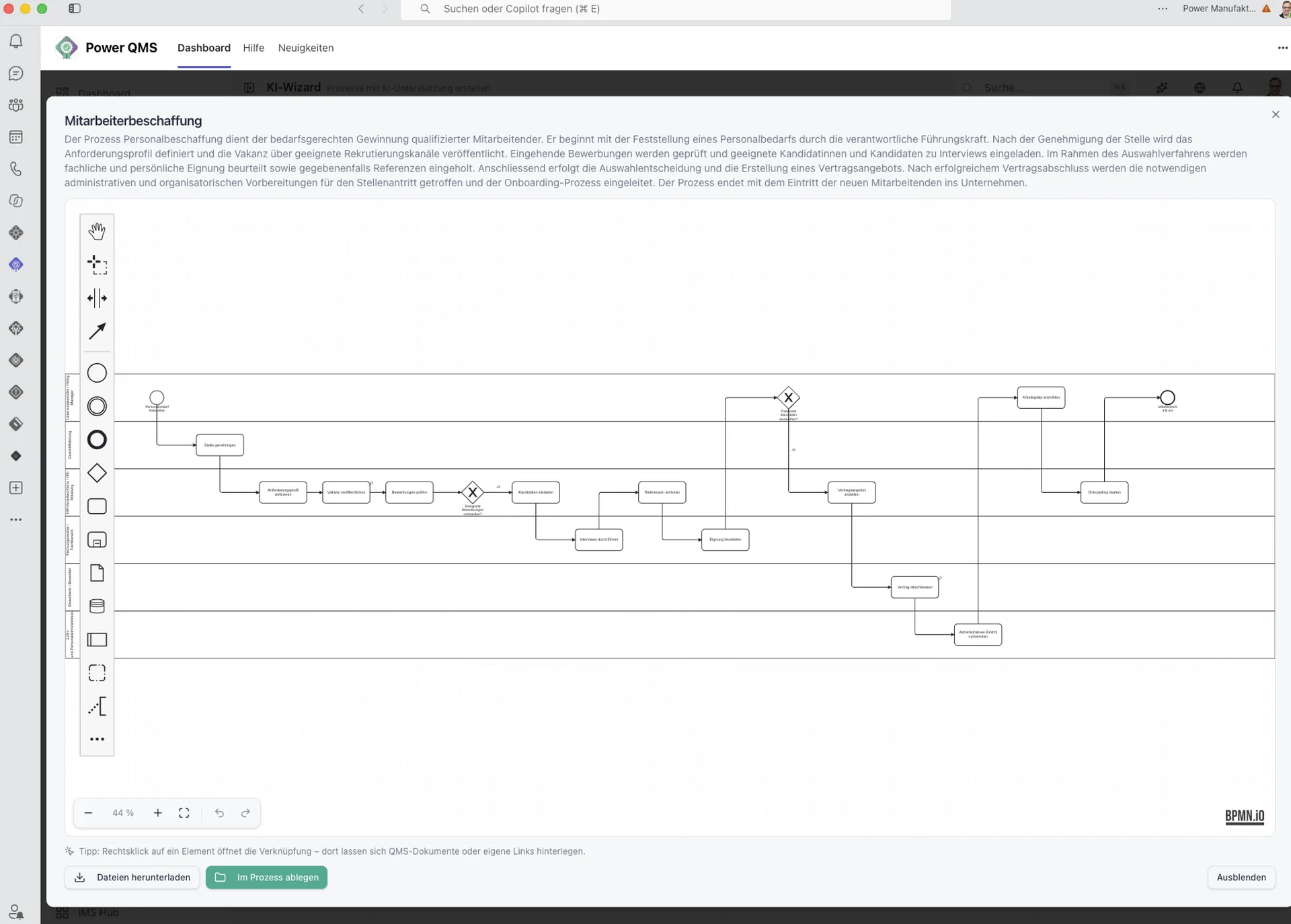The image size is (1291, 924).
Task: Activate the lasso selection tool
Action: [x=97, y=265]
